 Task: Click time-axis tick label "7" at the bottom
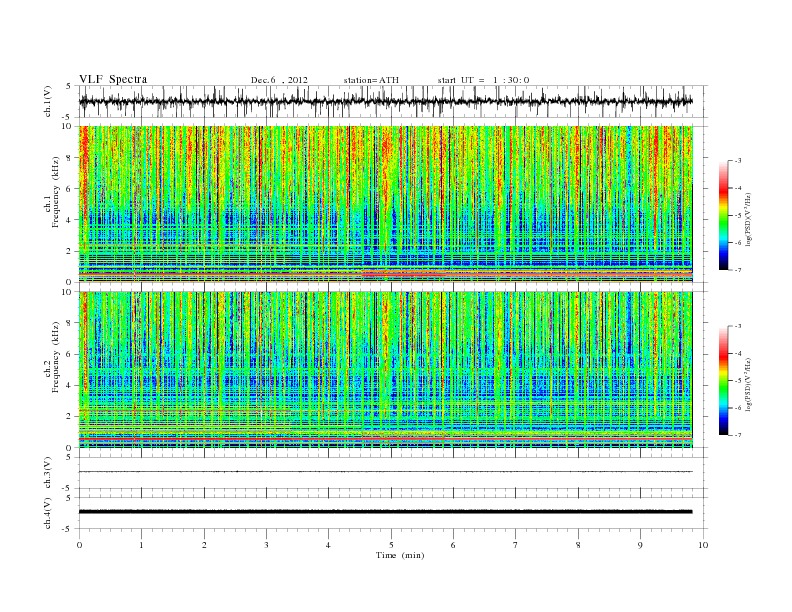click(516, 545)
